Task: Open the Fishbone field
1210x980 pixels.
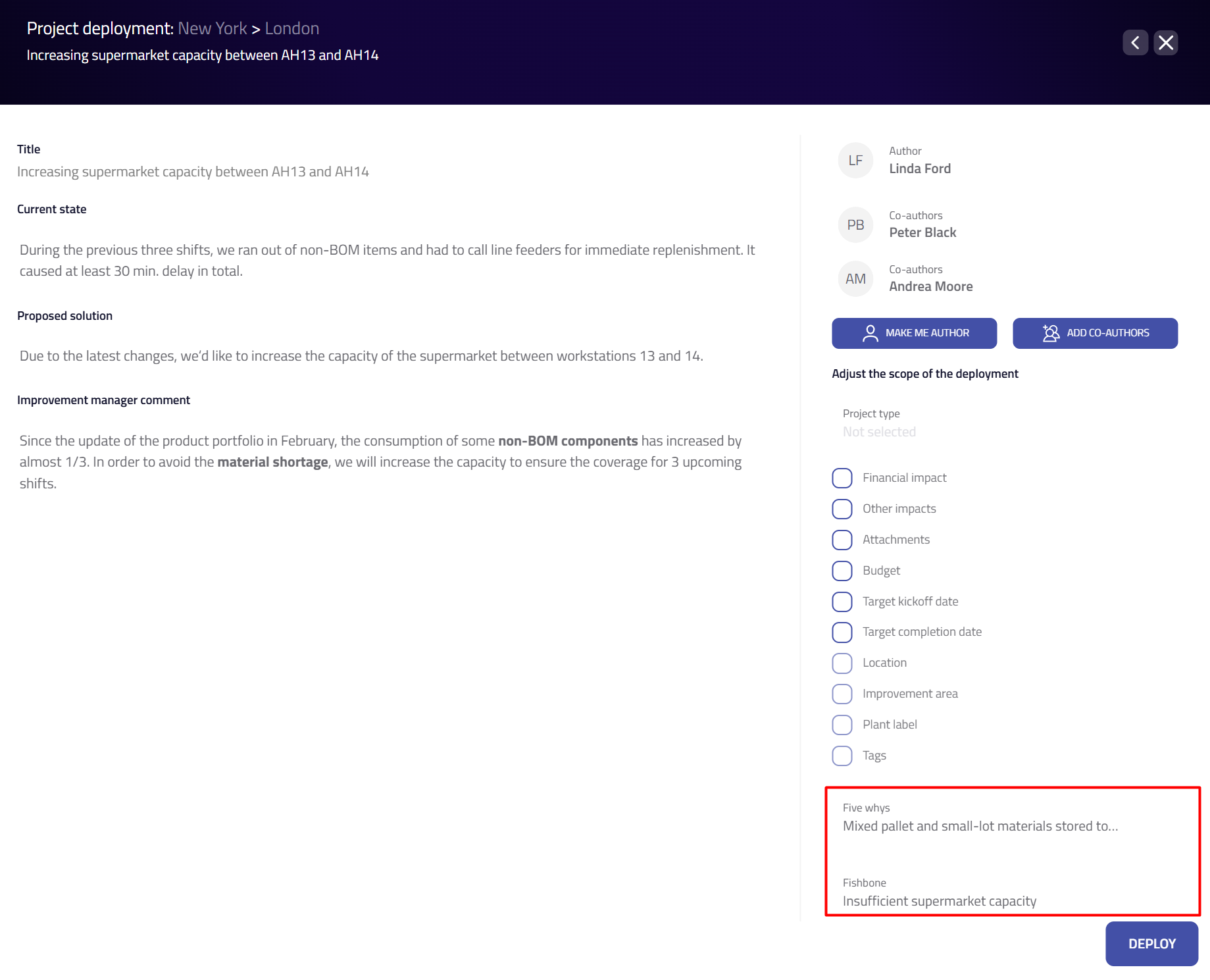Action: point(939,900)
